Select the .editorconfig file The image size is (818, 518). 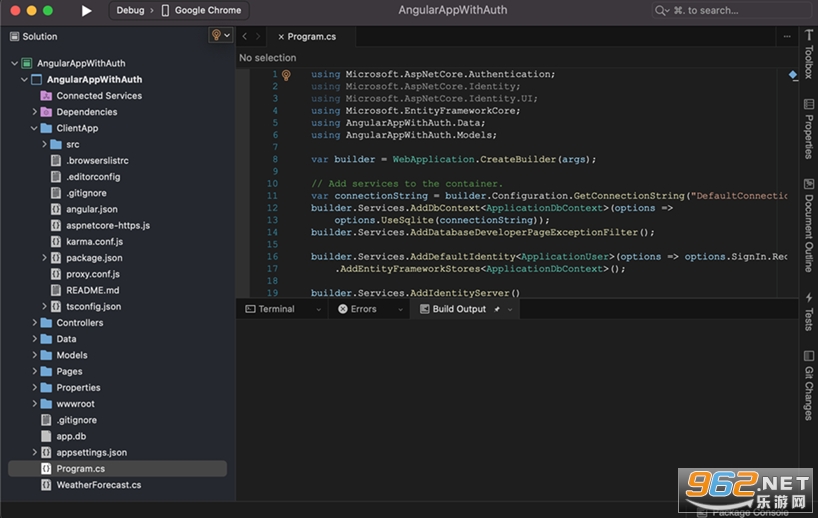[93, 176]
